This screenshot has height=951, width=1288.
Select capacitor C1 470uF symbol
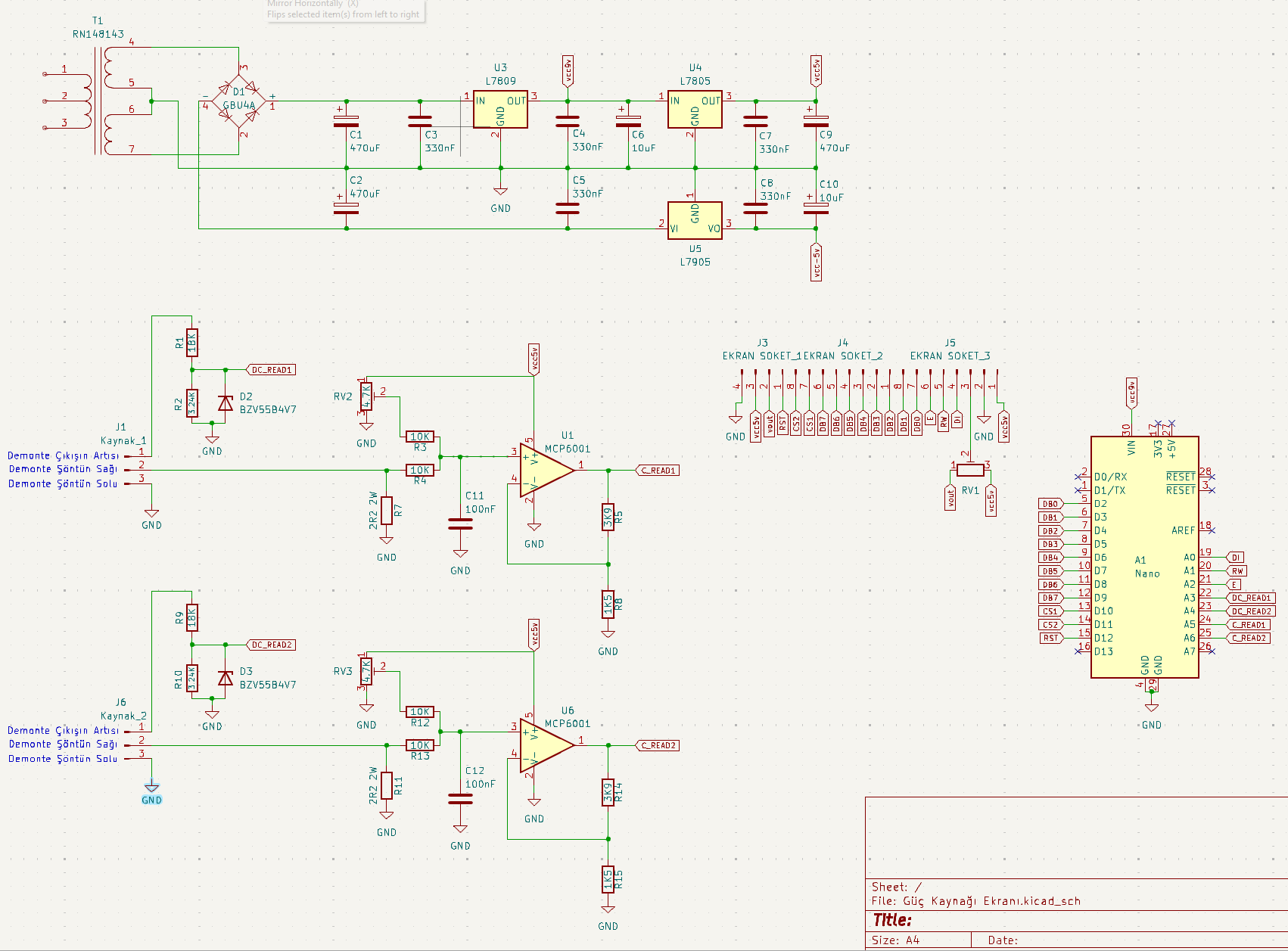347,121
